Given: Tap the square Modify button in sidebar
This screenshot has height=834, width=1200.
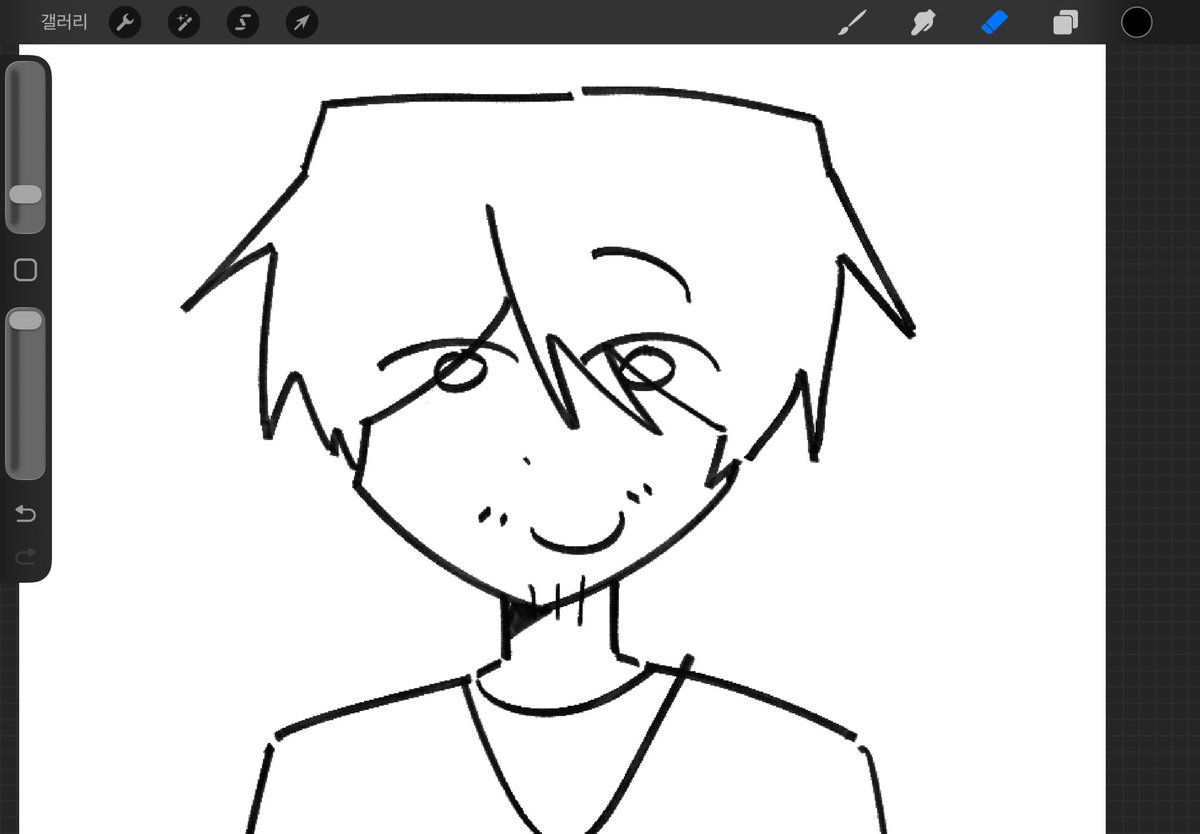Looking at the screenshot, I should [26, 270].
